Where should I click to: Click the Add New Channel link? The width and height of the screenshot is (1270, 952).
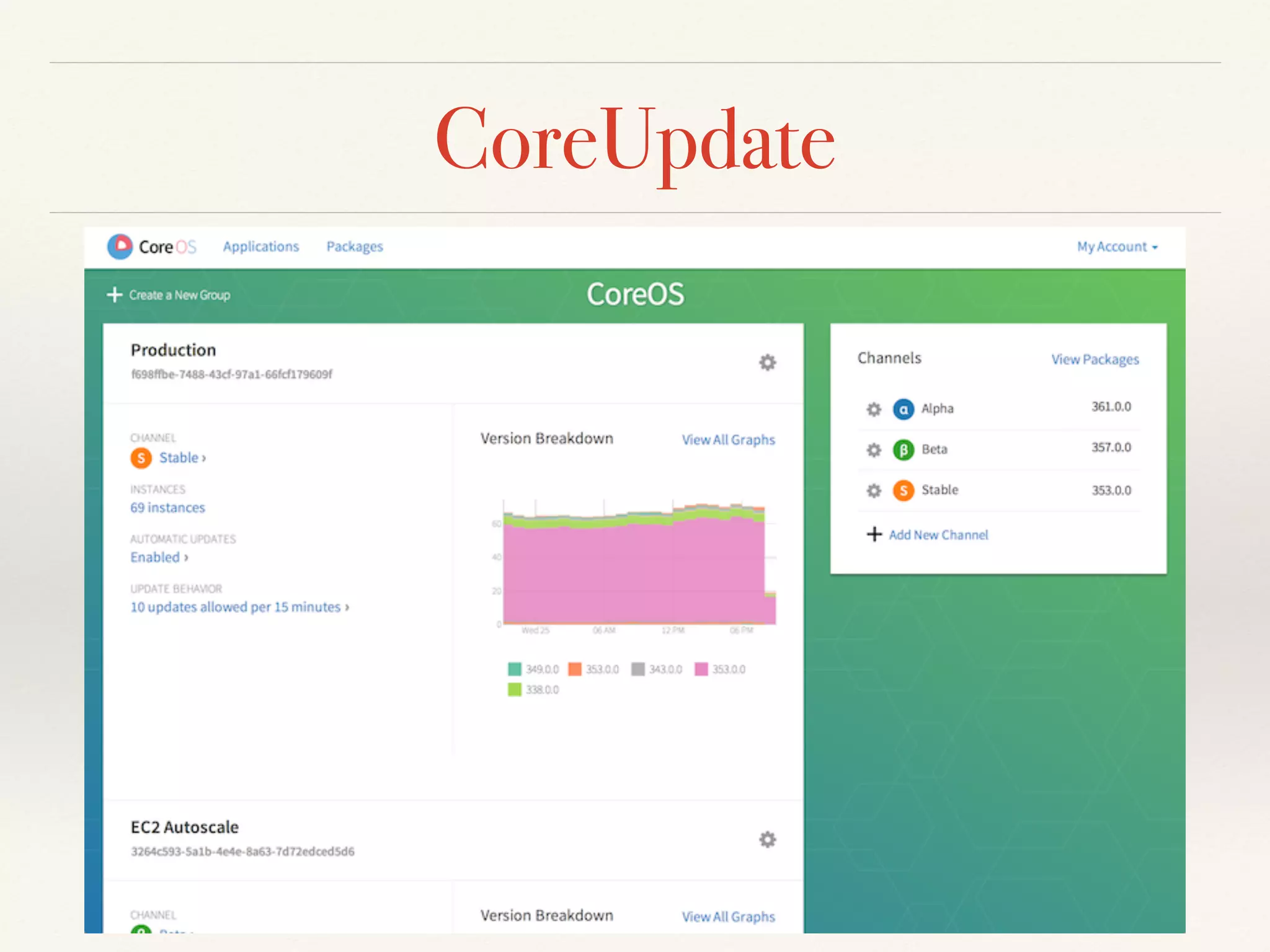(x=939, y=535)
